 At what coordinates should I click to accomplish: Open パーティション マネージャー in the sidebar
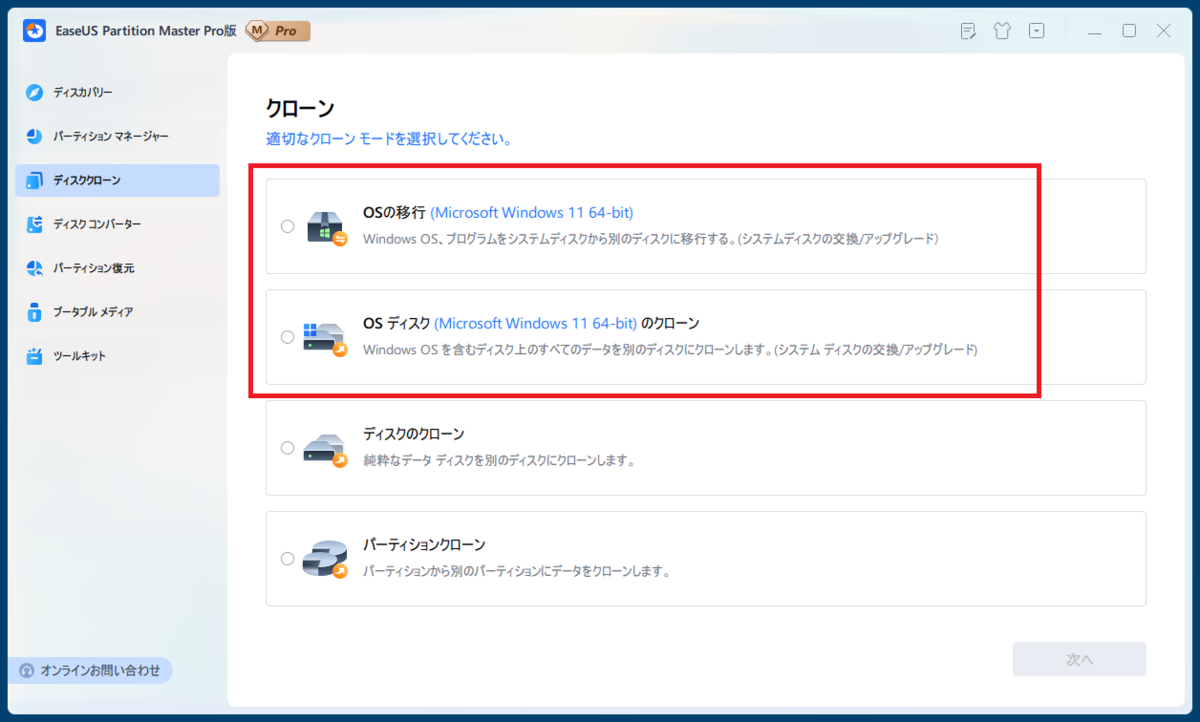coord(118,136)
